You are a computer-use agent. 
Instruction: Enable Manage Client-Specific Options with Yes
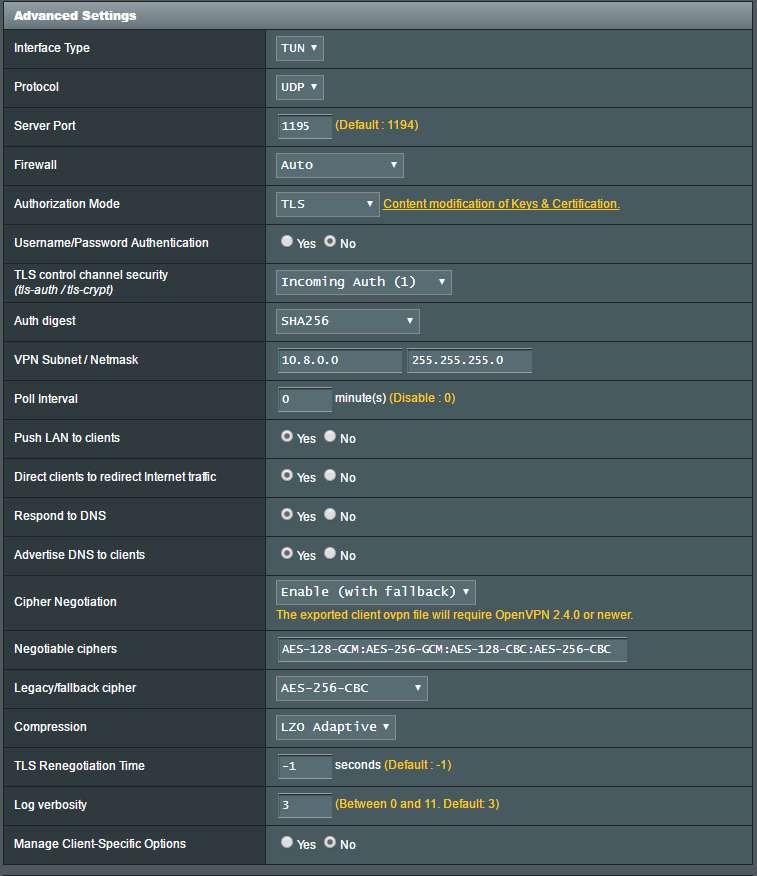click(x=288, y=843)
